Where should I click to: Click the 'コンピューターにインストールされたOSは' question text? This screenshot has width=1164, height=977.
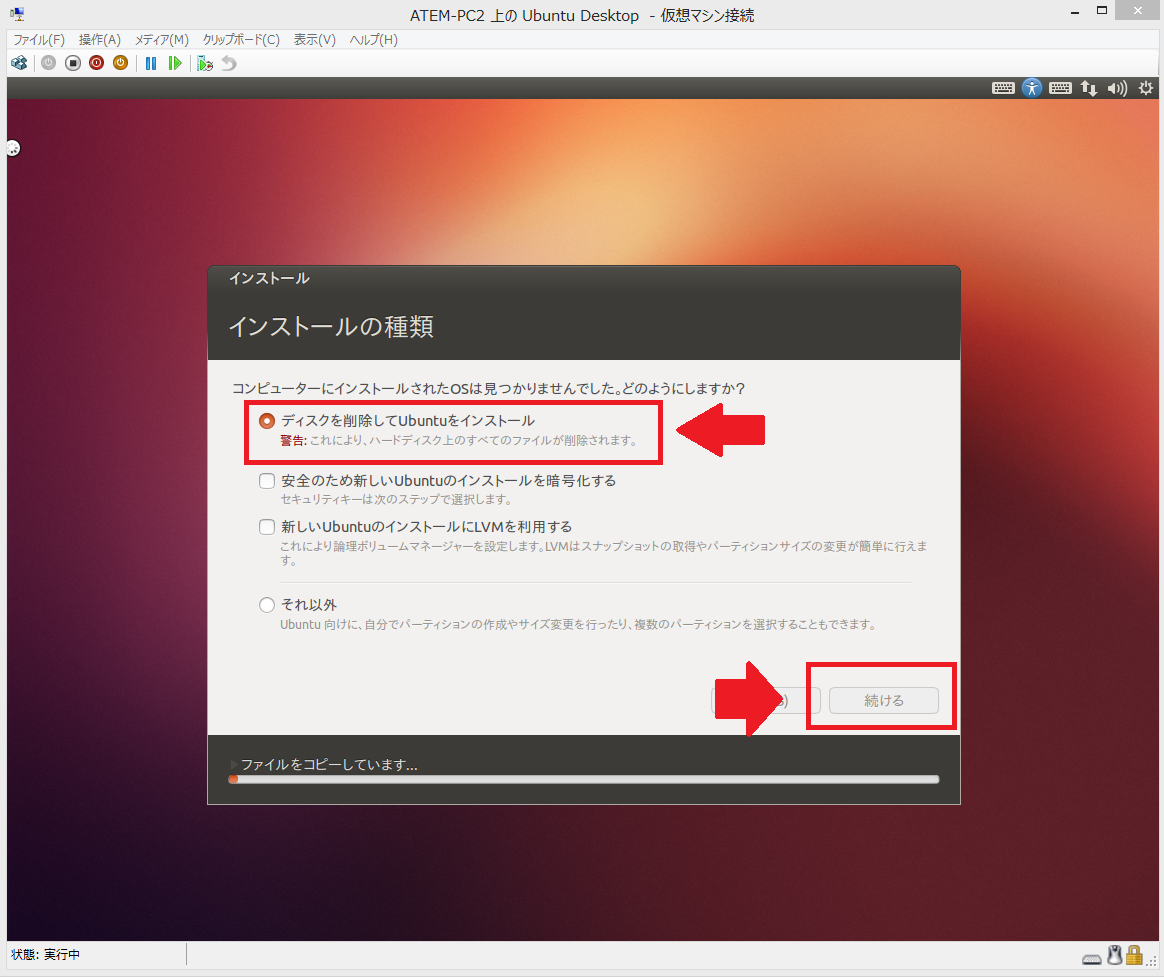point(488,388)
